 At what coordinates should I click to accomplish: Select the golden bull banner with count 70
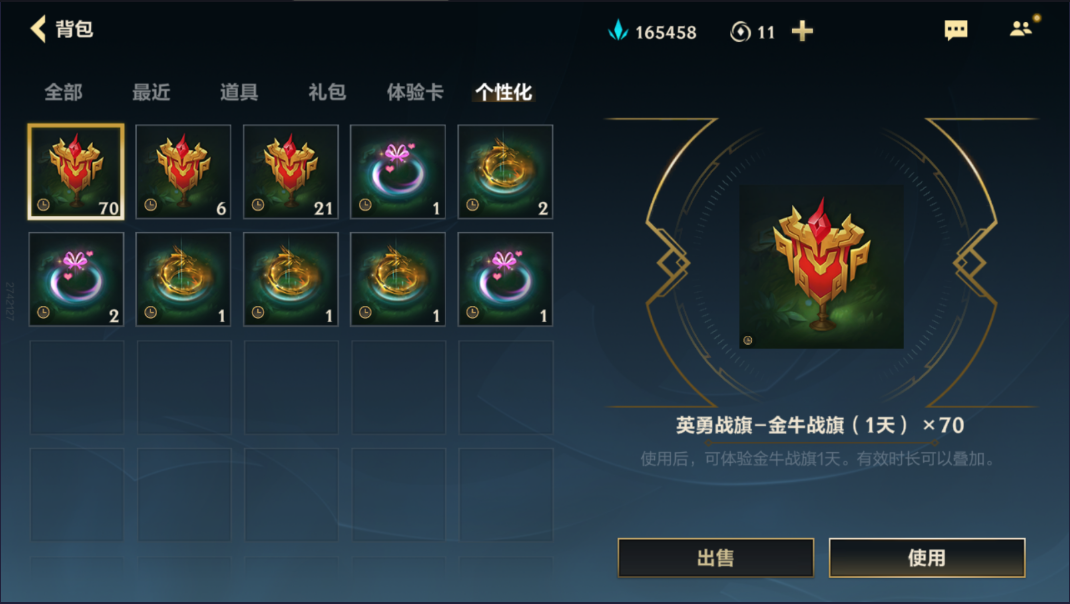click(x=76, y=172)
